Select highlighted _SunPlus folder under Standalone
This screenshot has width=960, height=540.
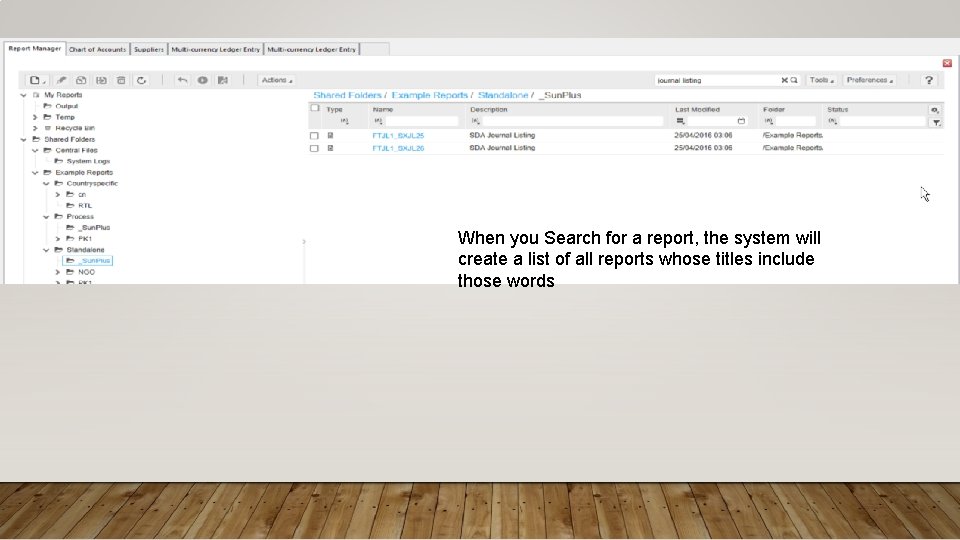click(88, 261)
